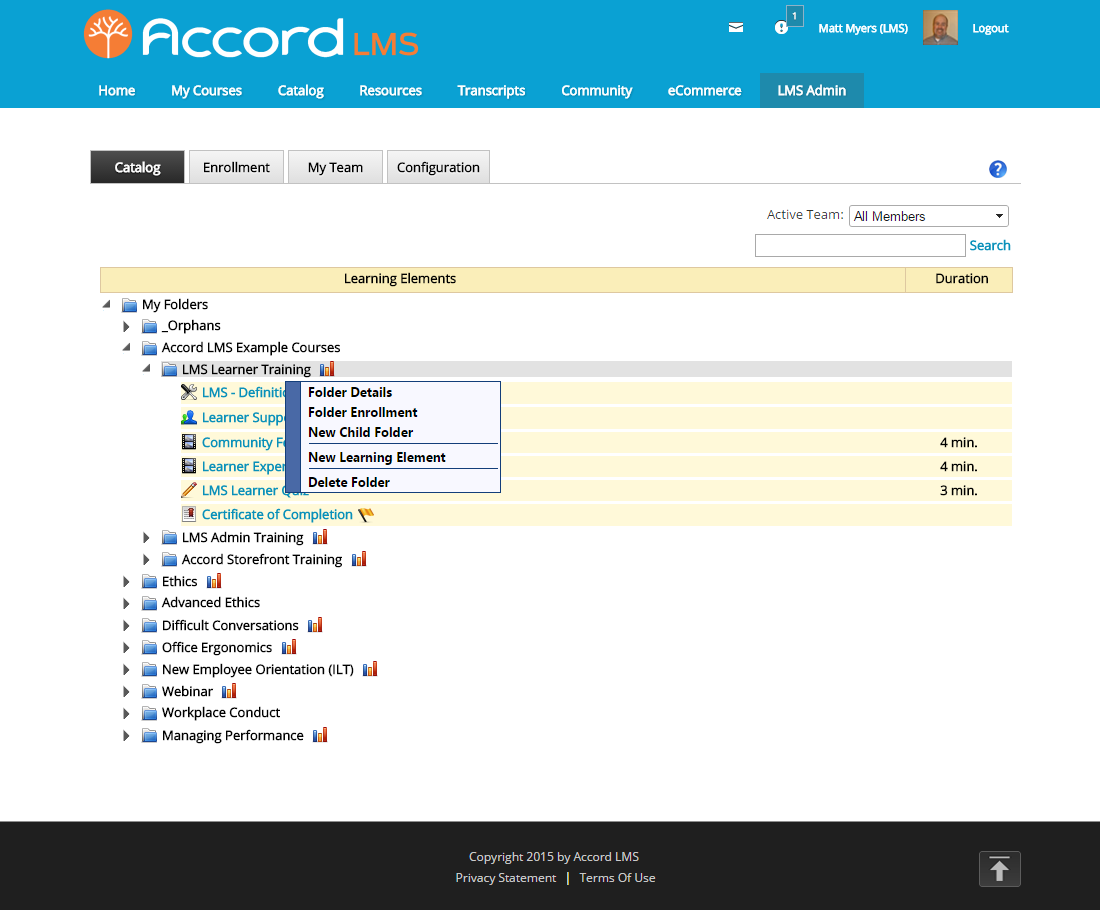Click chart icon next to Difficult Conversations
Screen dimensions: 1100x910
tap(315, 624)
